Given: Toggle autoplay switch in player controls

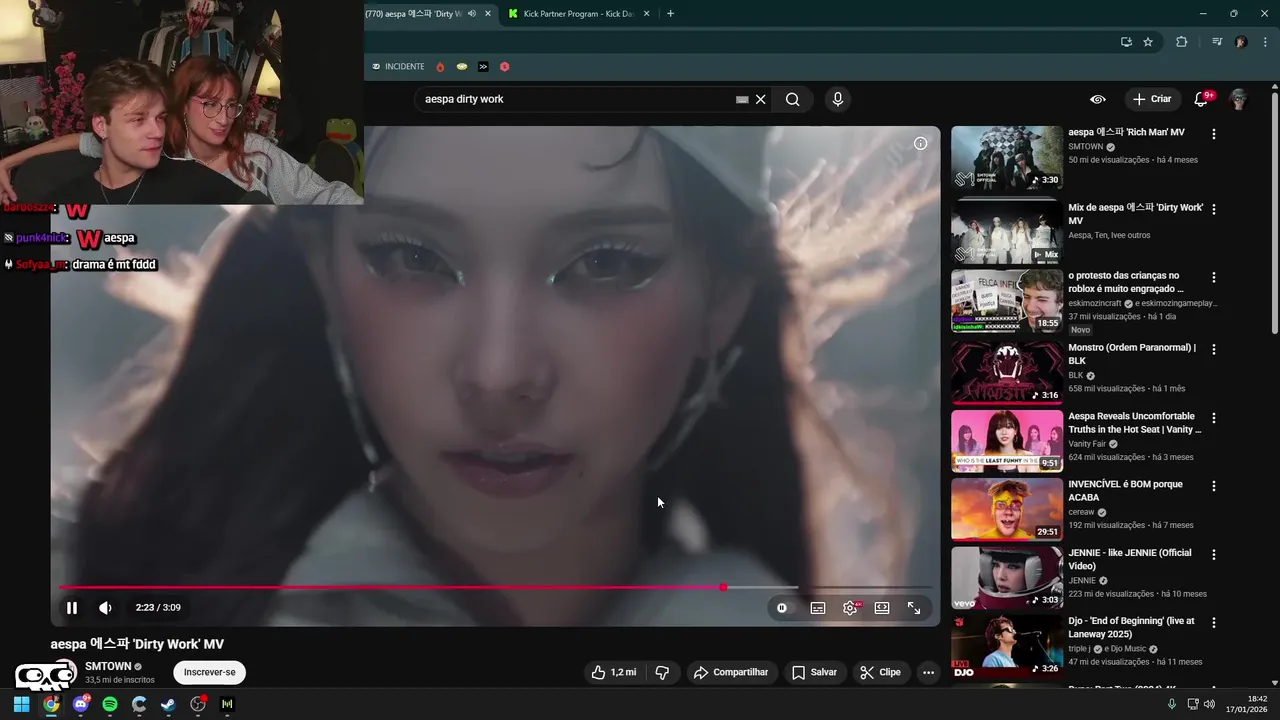Looking at the screenshot, I should (782, 607).
